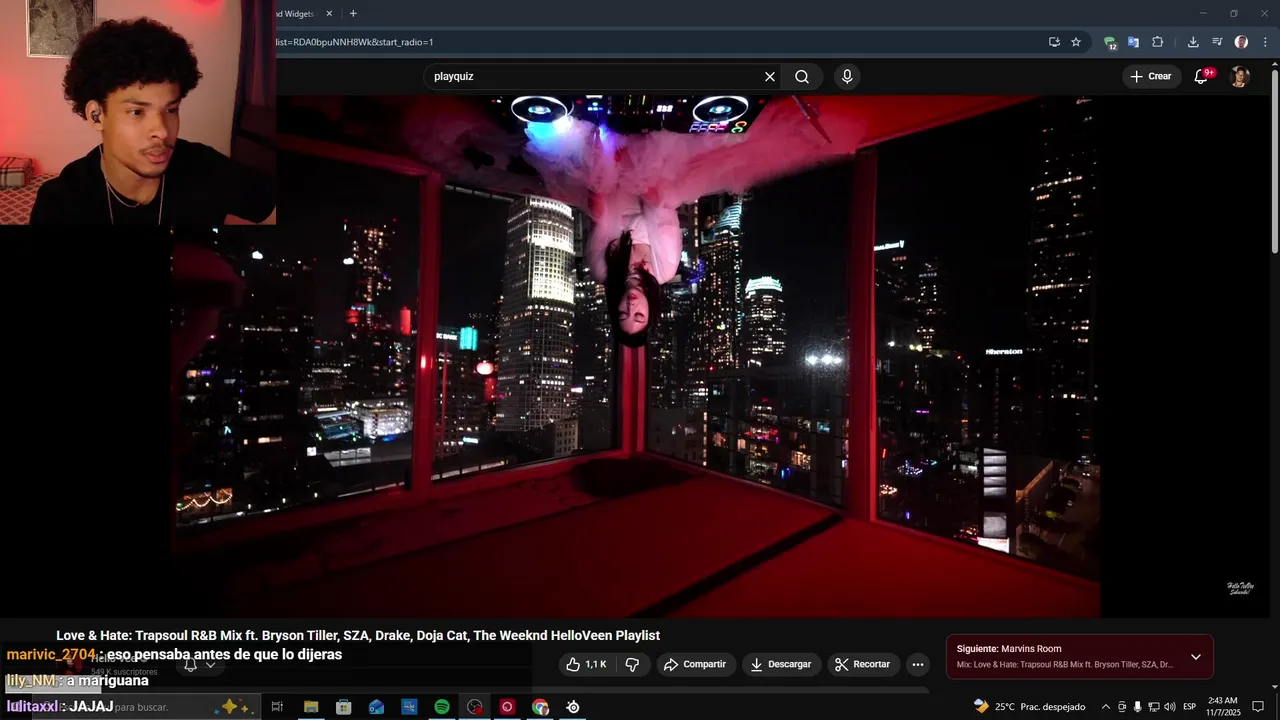Open Microsoft Store from the taskbar
1280x720 pixels.
coord(344,707)
